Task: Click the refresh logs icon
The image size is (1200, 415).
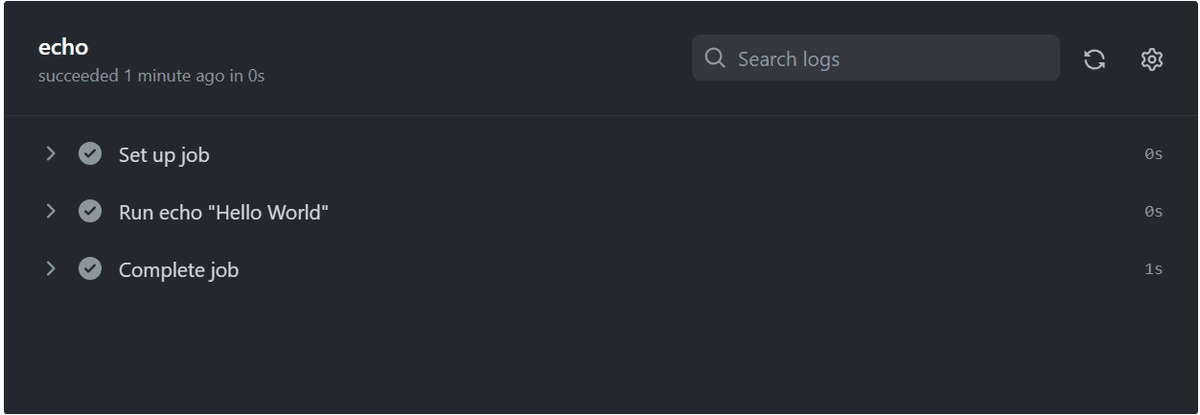Action: (1095, 60)
